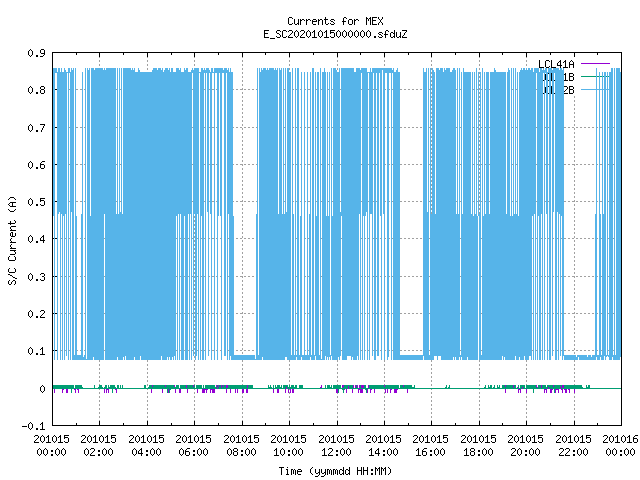Click the y-axis tick label '0.7'
The image size is (640, 480).
[x=36, y=128]
